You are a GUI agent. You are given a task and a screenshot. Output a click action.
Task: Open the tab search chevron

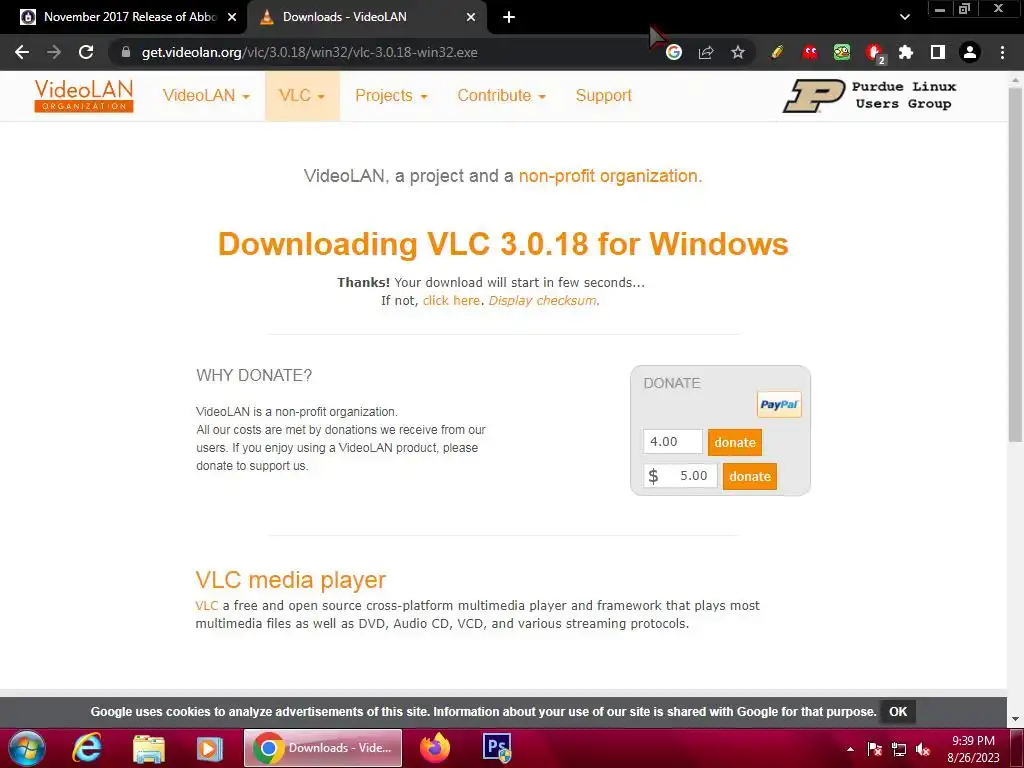(x=904, y=17)
